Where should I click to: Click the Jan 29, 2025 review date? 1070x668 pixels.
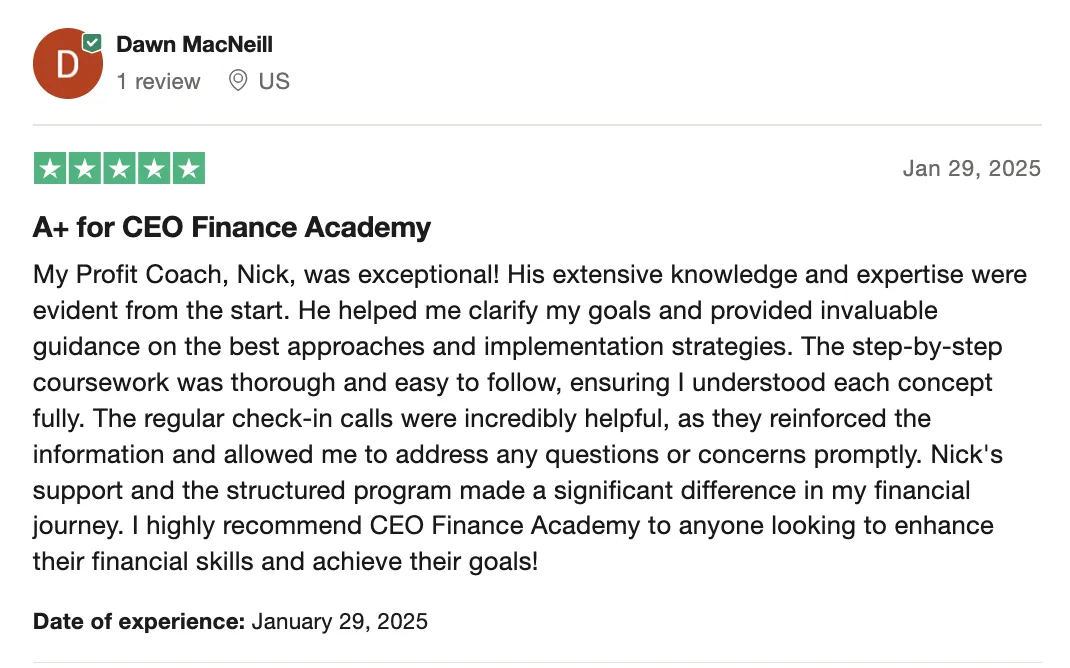click(x=972, y=168)
